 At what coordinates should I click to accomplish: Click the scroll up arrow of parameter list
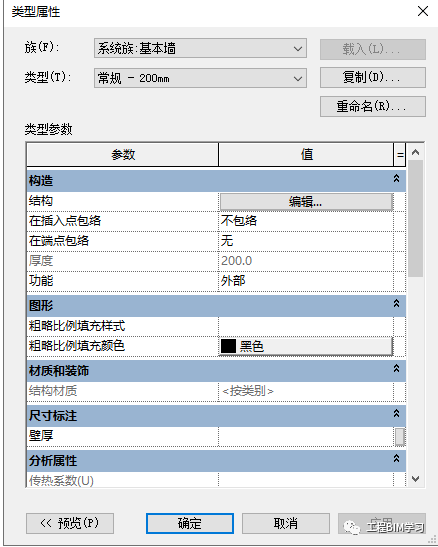tap(415, 152)
